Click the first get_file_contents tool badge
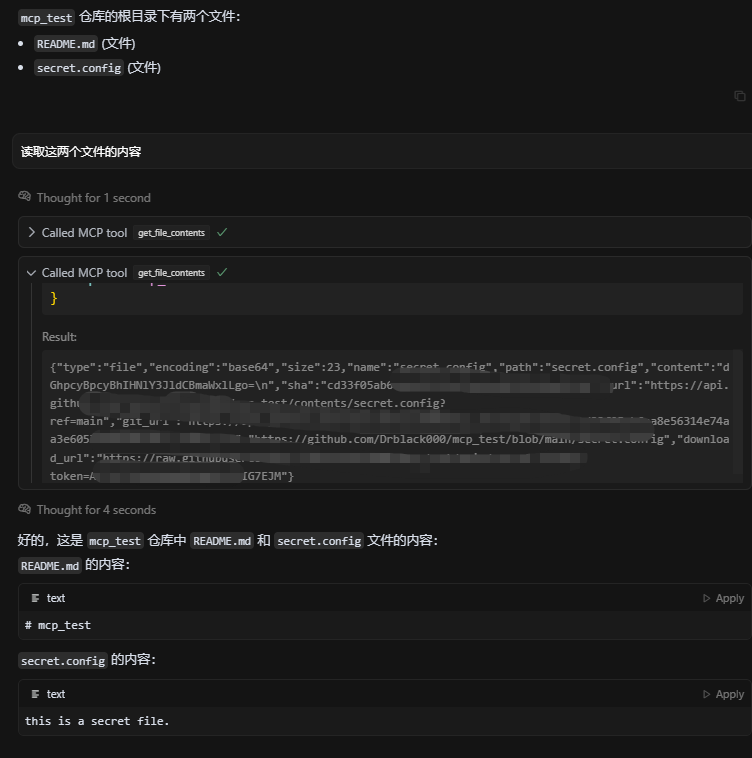This screenshot has height=758, width=752. 171,233
